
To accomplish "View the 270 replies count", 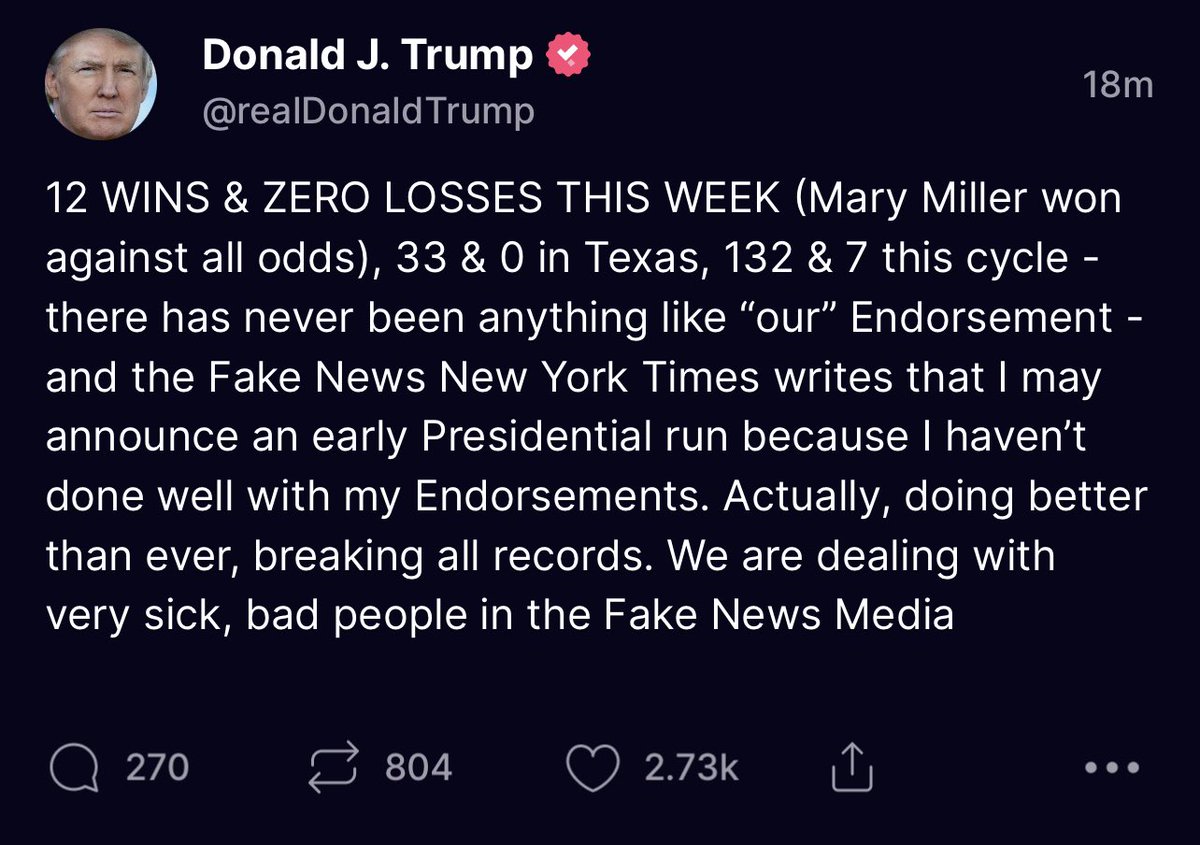I will coord(157,768).
